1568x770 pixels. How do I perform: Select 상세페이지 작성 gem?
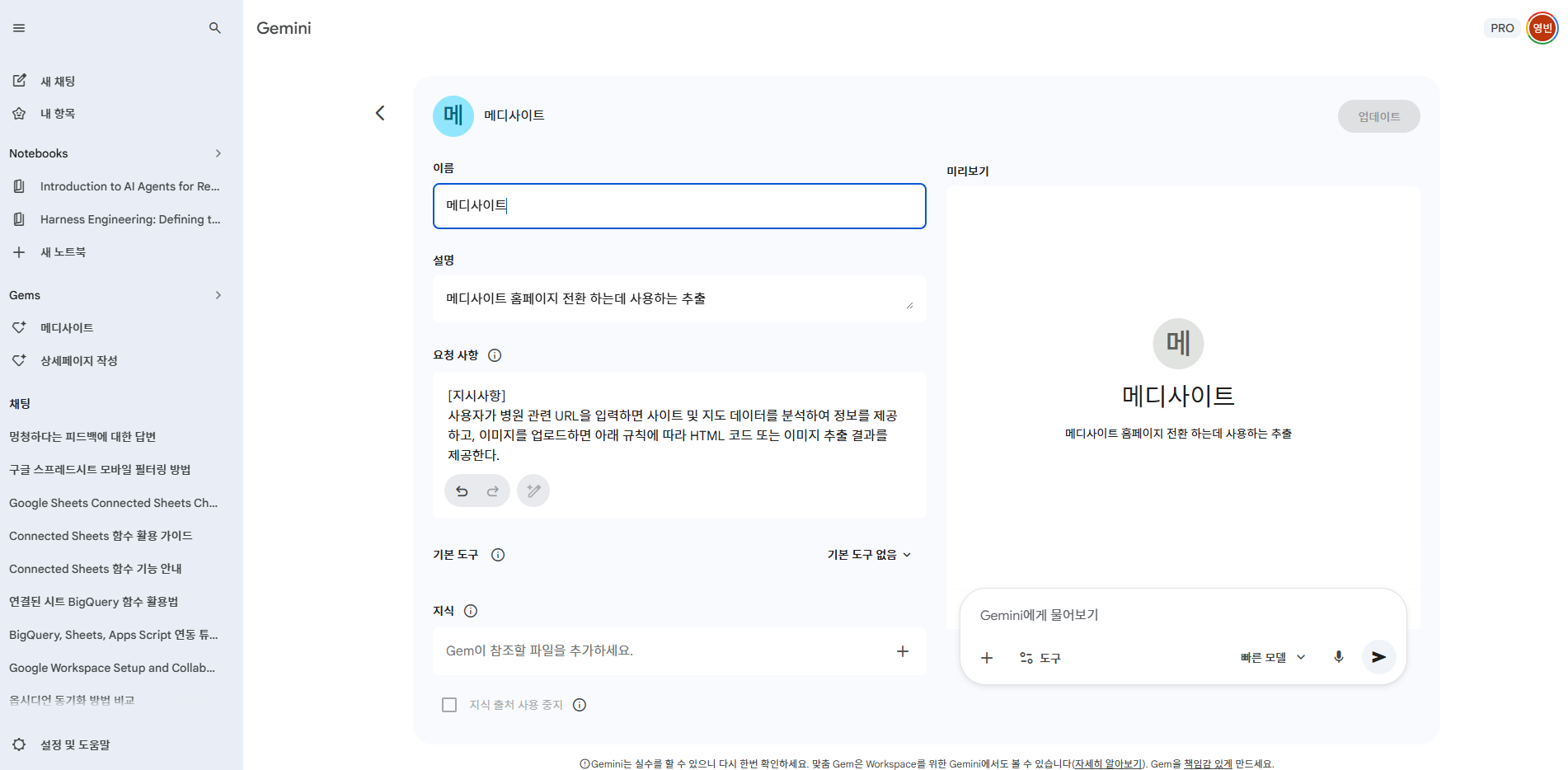[x=79, y=361]
